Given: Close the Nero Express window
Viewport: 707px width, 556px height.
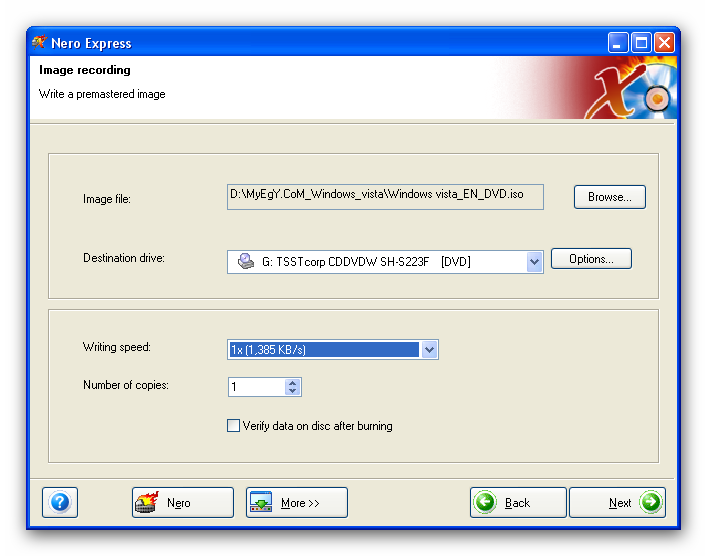Looking at the screenshot, I should (664, 43).
